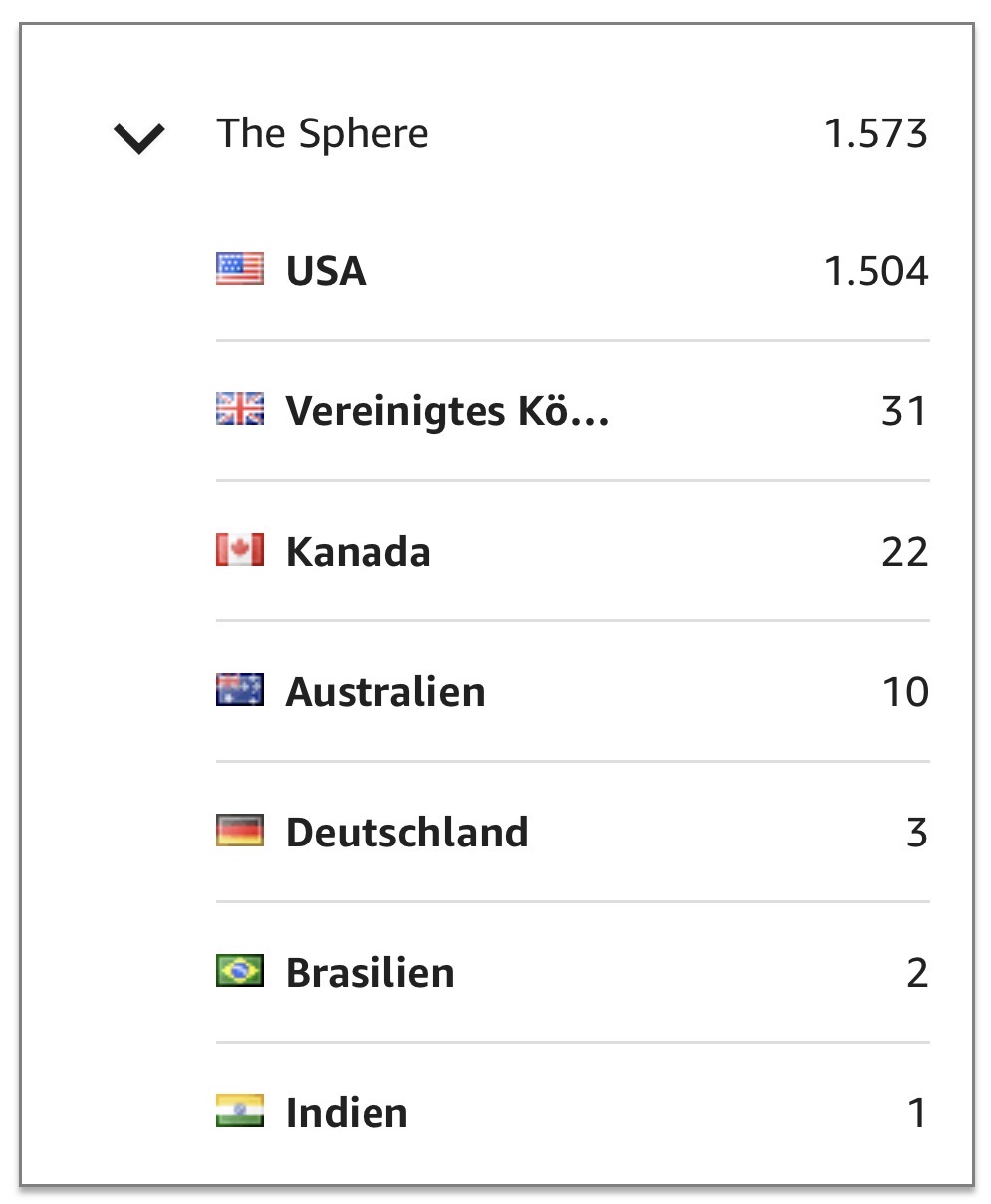Click The Sphere total count 1.573
Image resolution: width=991 pixels, height=1204 pixels.
[876, 133]
